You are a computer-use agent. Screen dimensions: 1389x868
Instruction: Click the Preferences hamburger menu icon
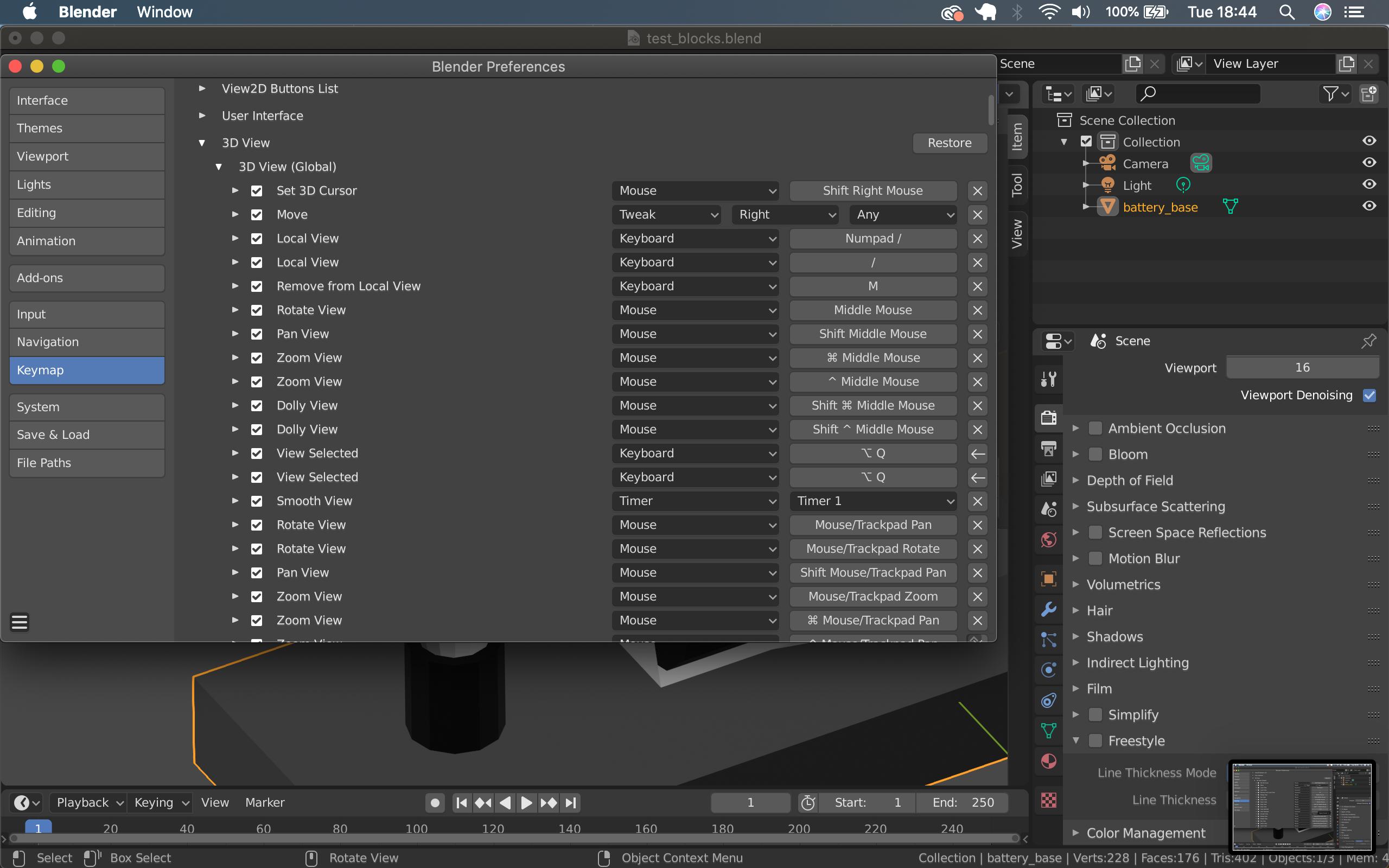click(20, 622)
